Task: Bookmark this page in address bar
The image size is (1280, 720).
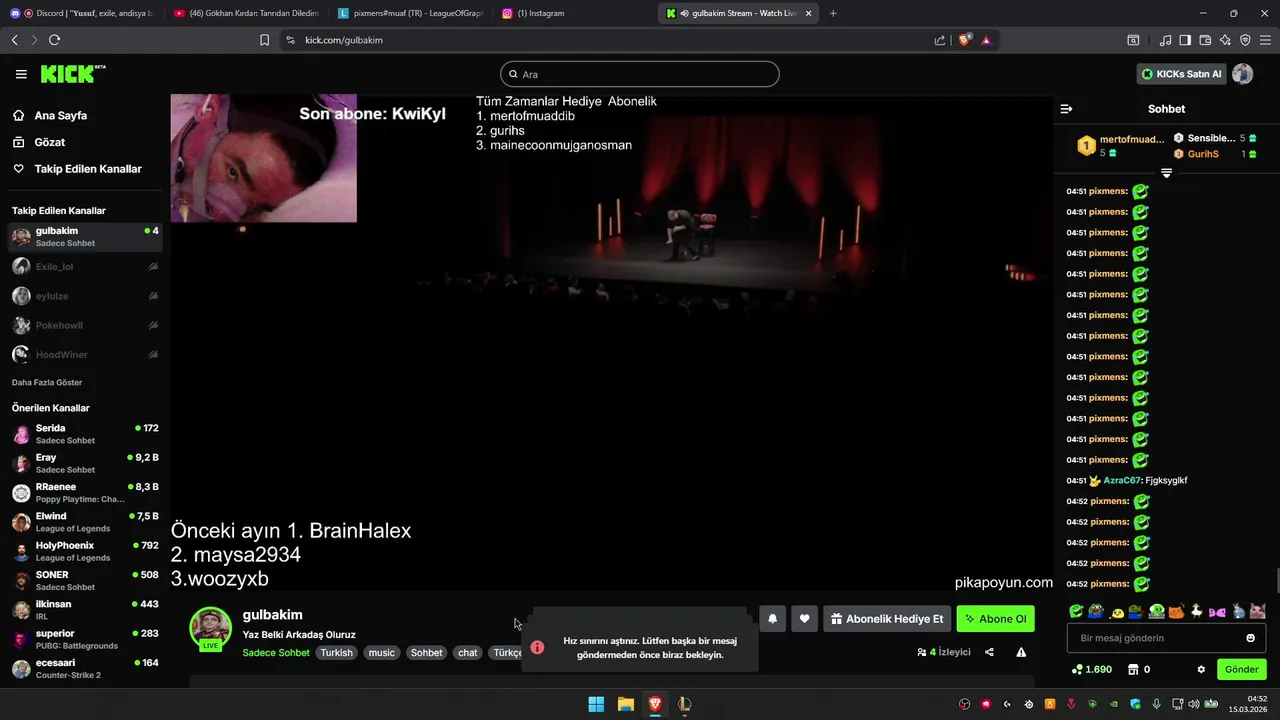Action: (x=264, y=40)
